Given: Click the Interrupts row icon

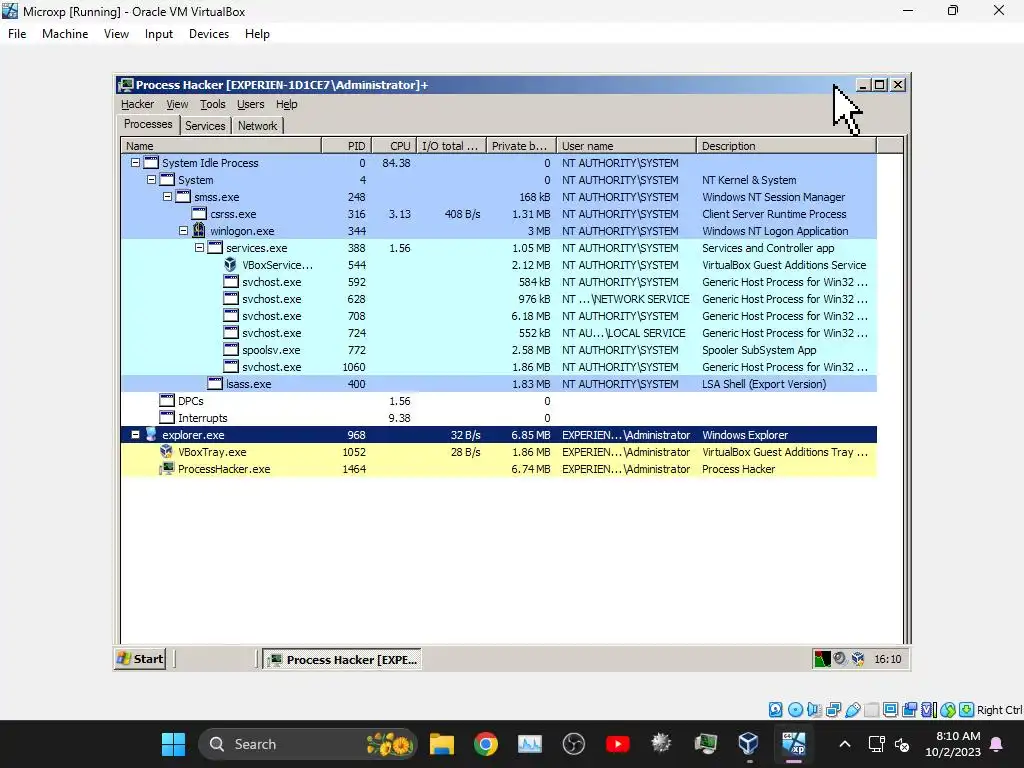Looking at the screenshot, I should 167,417.
